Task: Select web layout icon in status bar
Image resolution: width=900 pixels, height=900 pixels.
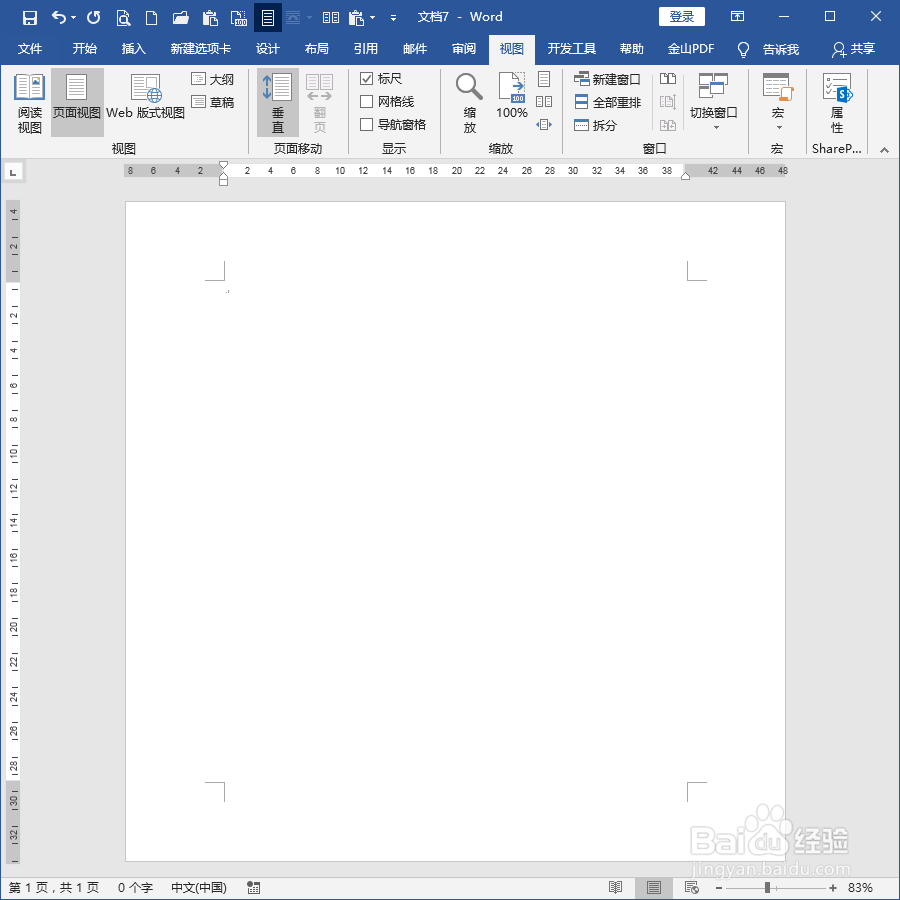Action: coord(692,887)
